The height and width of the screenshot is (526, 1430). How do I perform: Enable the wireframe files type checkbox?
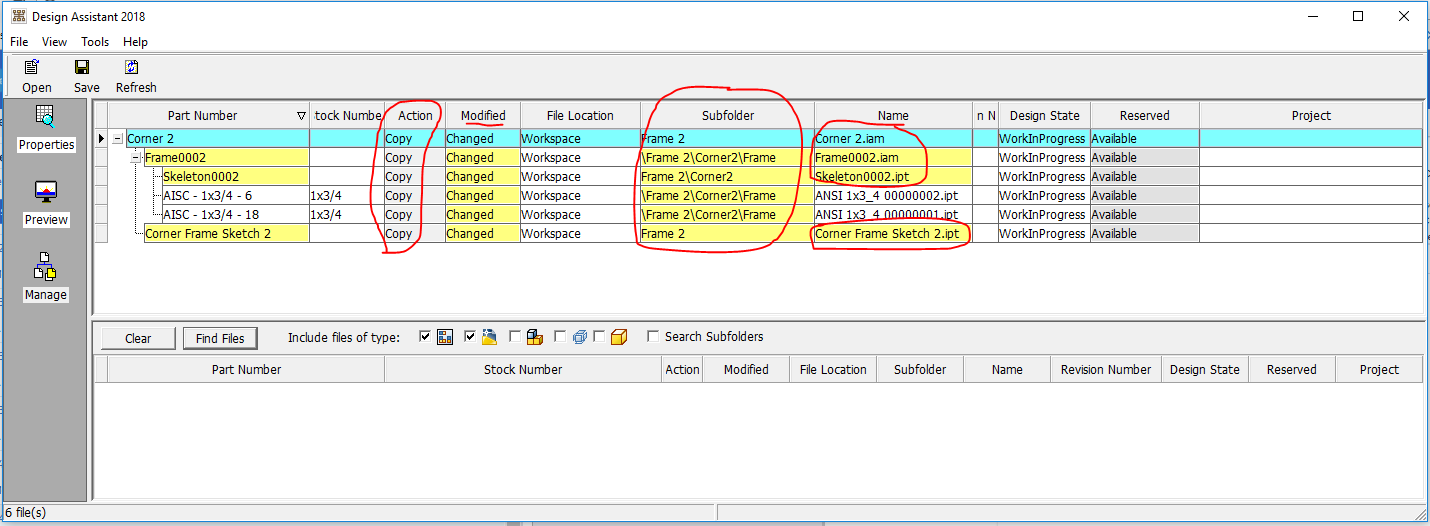(560, 337)
